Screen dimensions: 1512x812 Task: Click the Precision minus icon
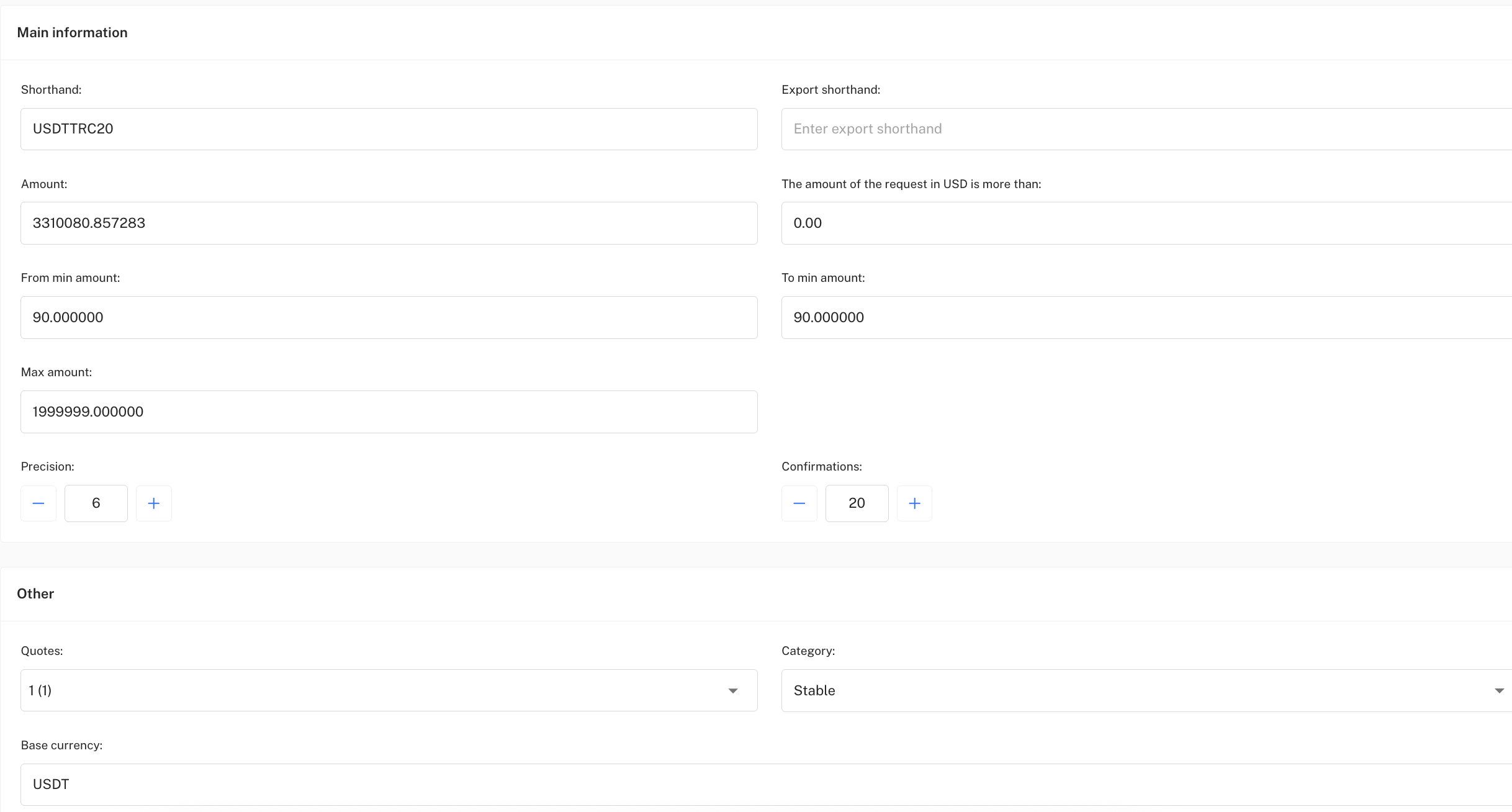(38, 503)
